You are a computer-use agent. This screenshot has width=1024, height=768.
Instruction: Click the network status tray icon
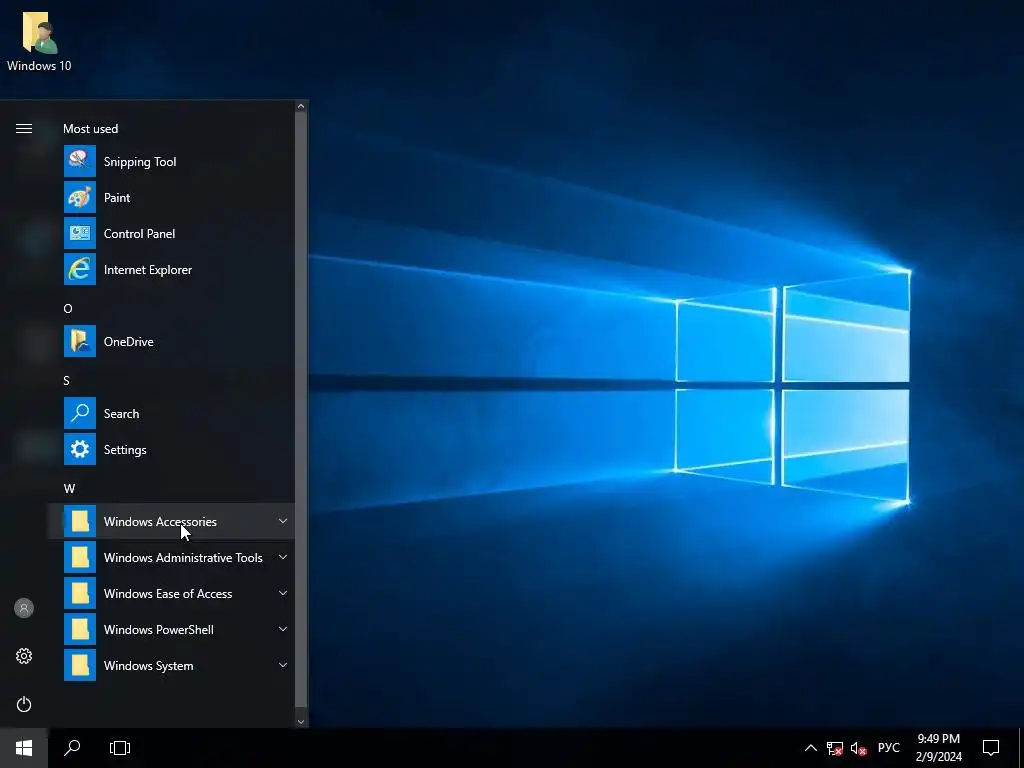(834, 748)
